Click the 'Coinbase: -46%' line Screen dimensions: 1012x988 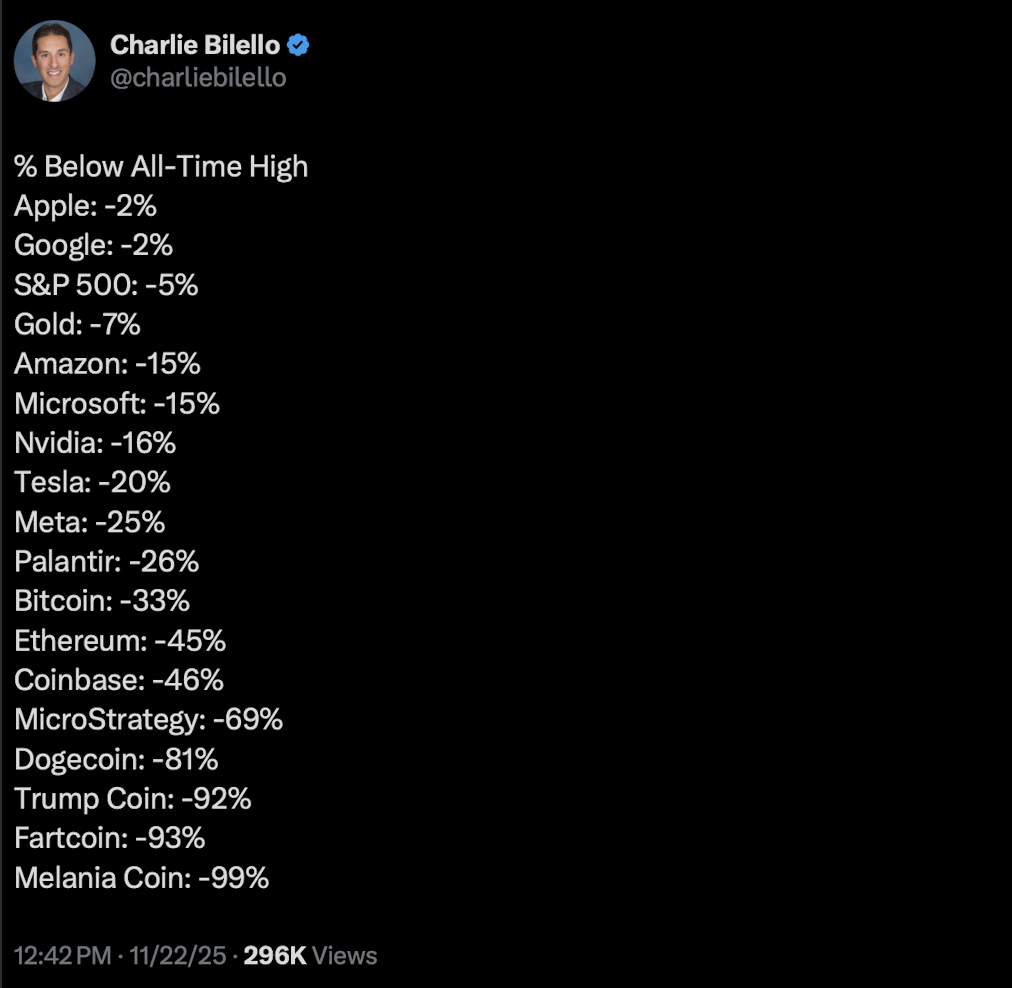[x=119, y=680]
